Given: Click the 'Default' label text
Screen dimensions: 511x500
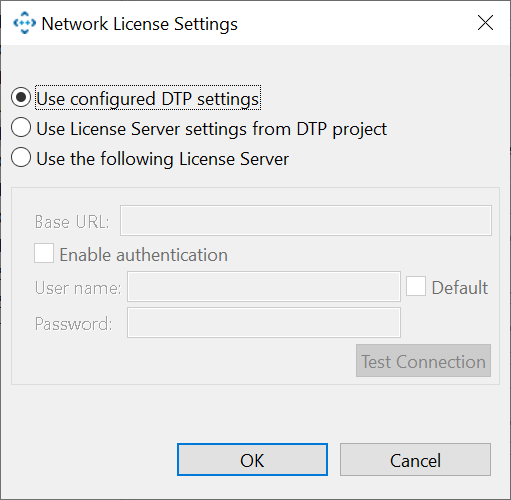Looking at the screenshot, I should pyautogui.click(x=460, y=288).
